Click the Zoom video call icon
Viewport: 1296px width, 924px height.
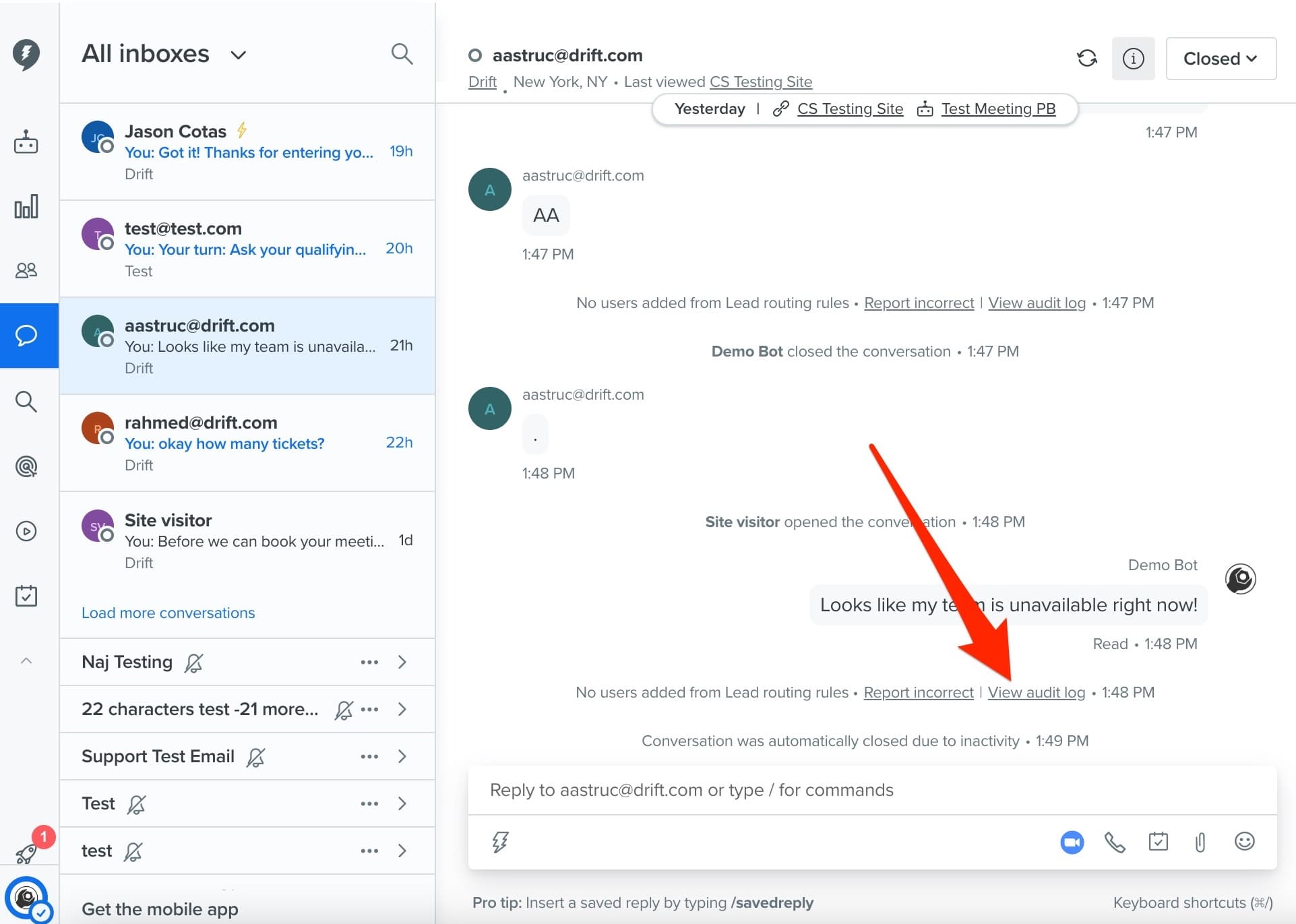pyautogui.click(x=1072, y=842)
